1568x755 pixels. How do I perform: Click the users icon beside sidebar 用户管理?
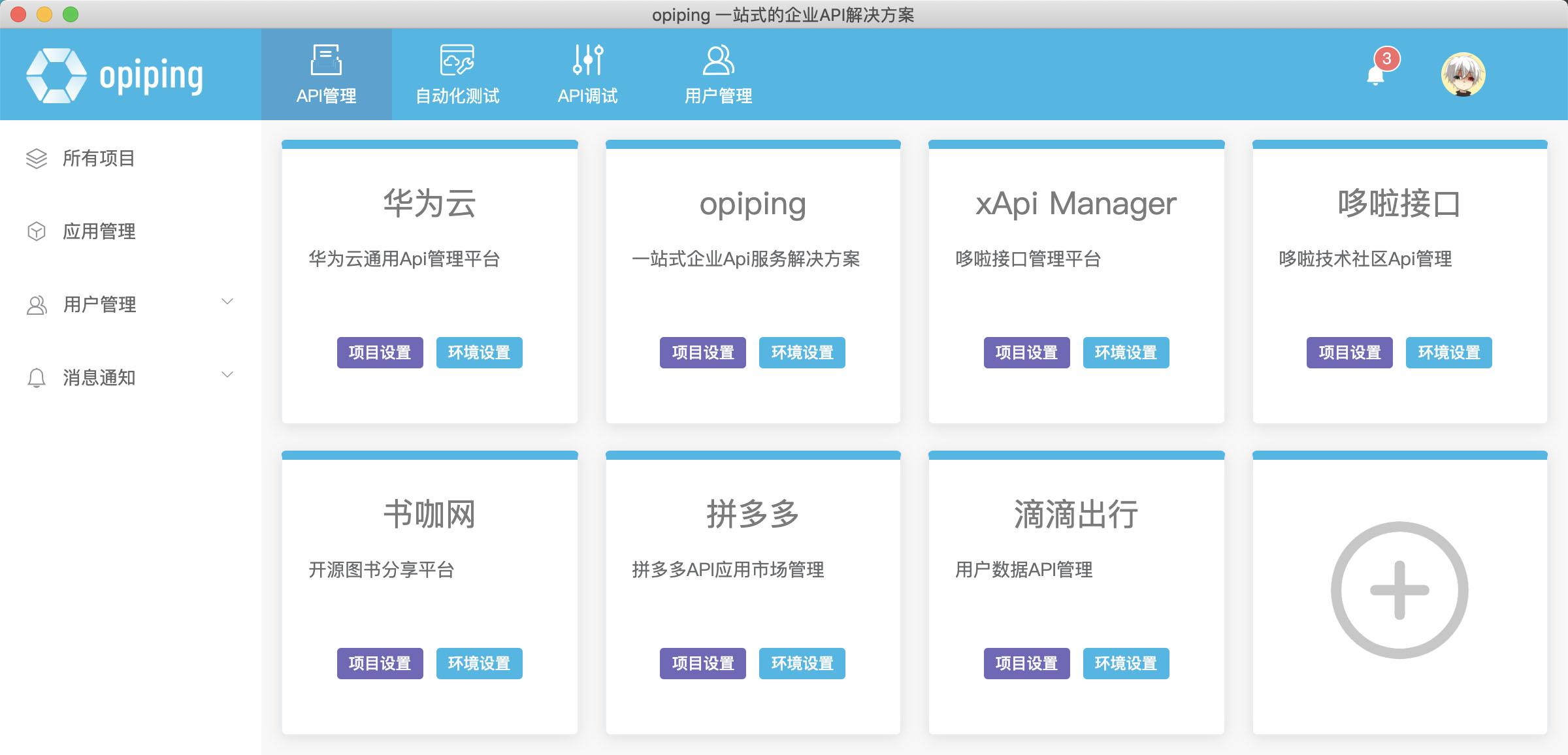point(37,304)
